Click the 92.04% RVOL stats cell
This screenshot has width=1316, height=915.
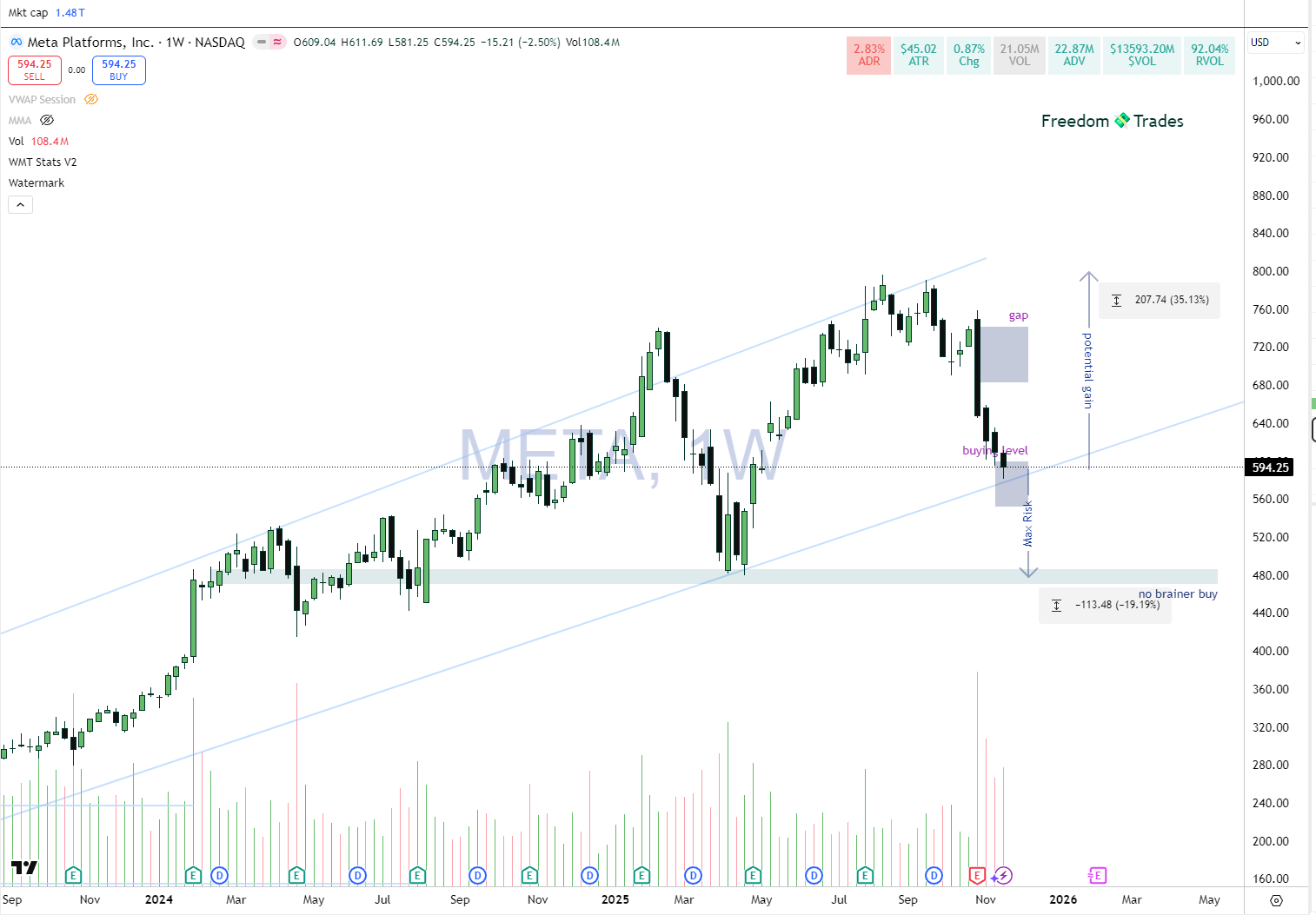[x=1210, y=55]
